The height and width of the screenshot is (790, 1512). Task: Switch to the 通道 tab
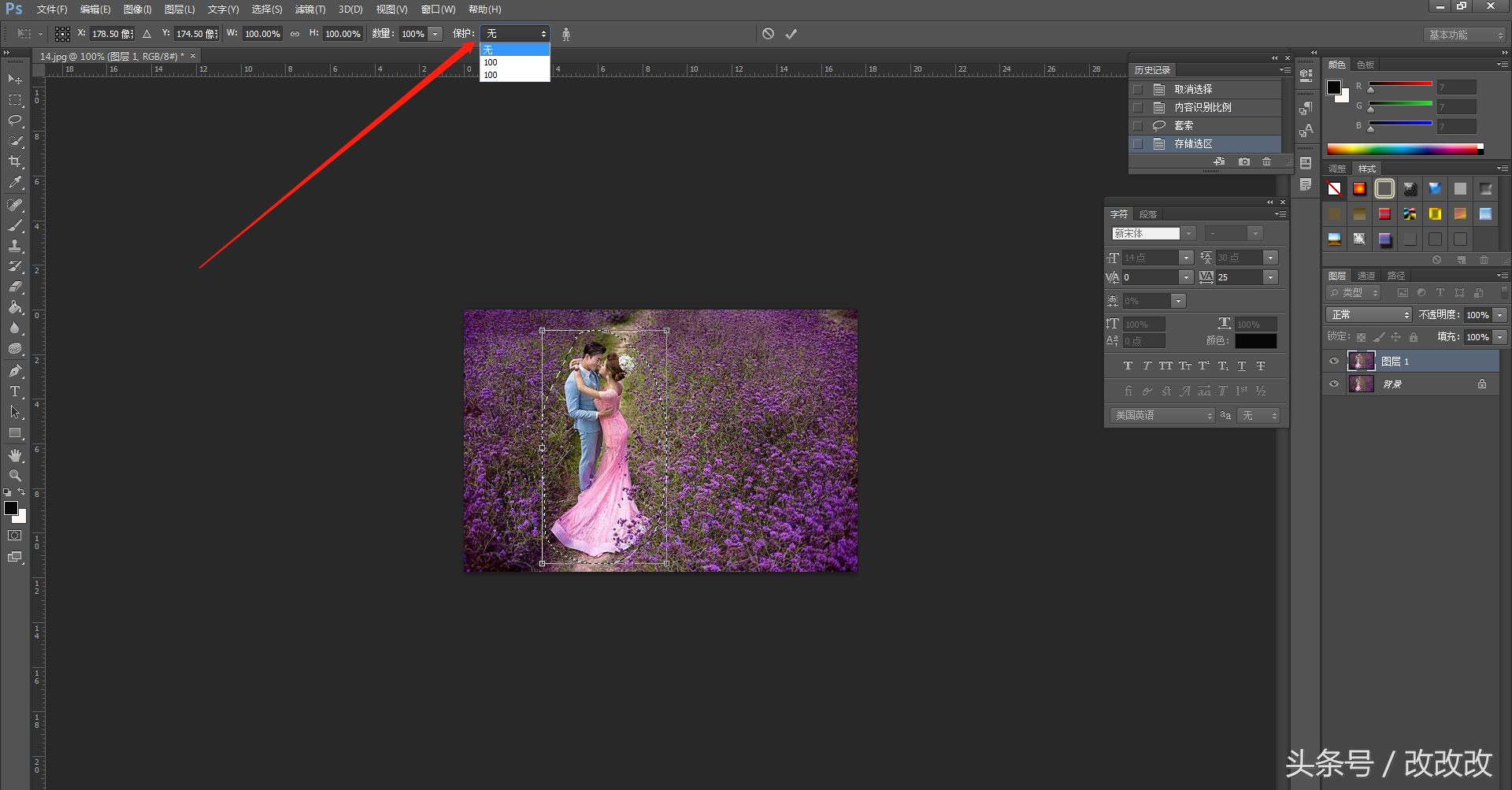[1366, 276]
